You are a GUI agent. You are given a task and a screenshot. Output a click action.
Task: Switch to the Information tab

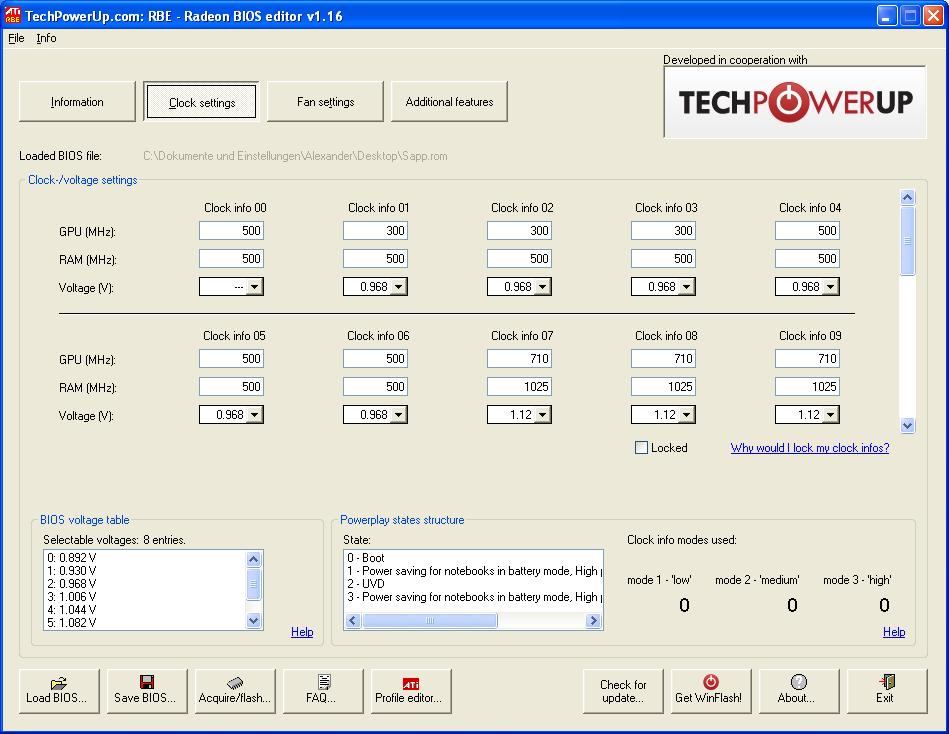tap(77, 102)
